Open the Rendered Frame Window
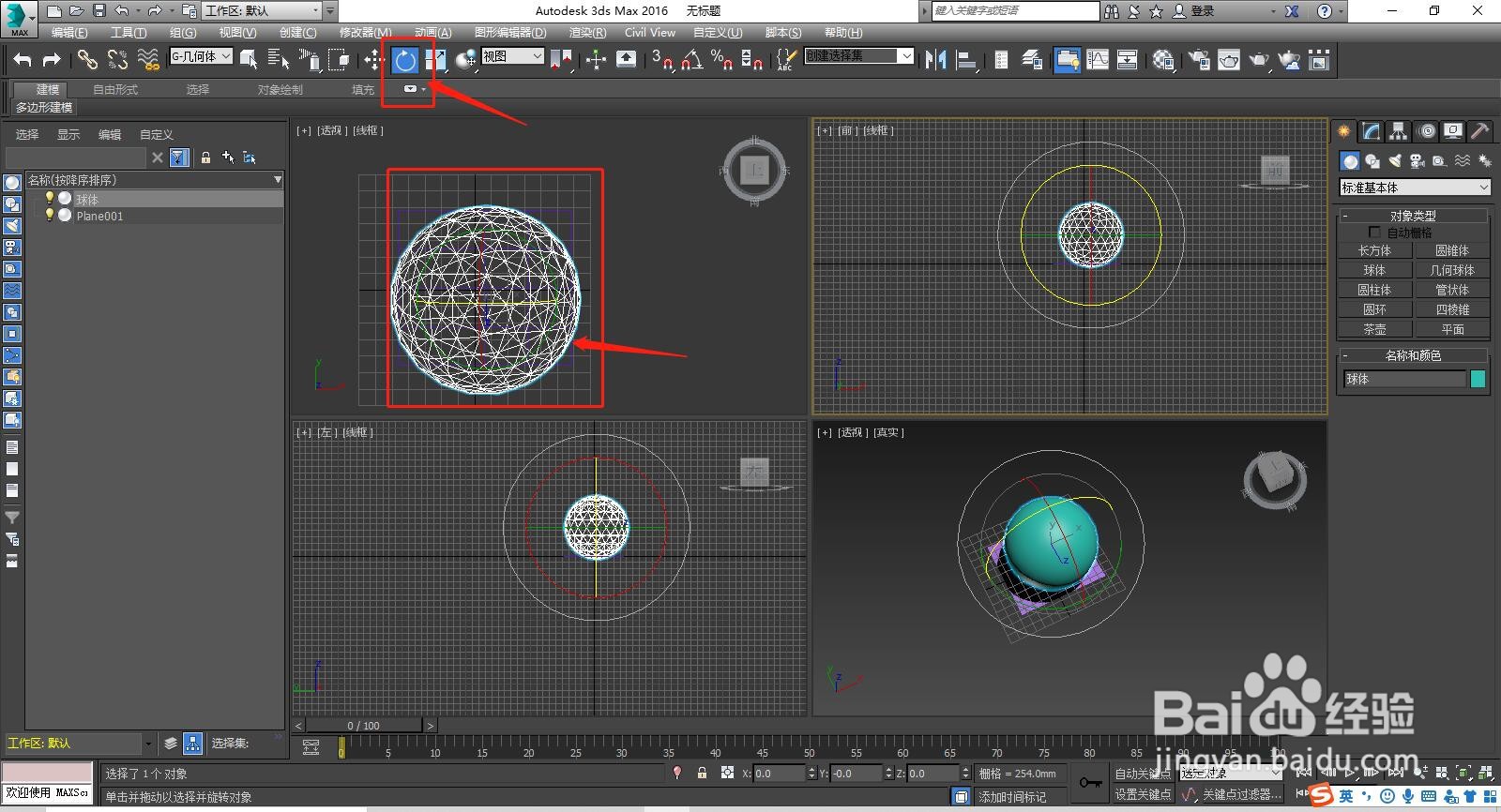This screenshot has width=1501, height=812. click(1229, 60)
